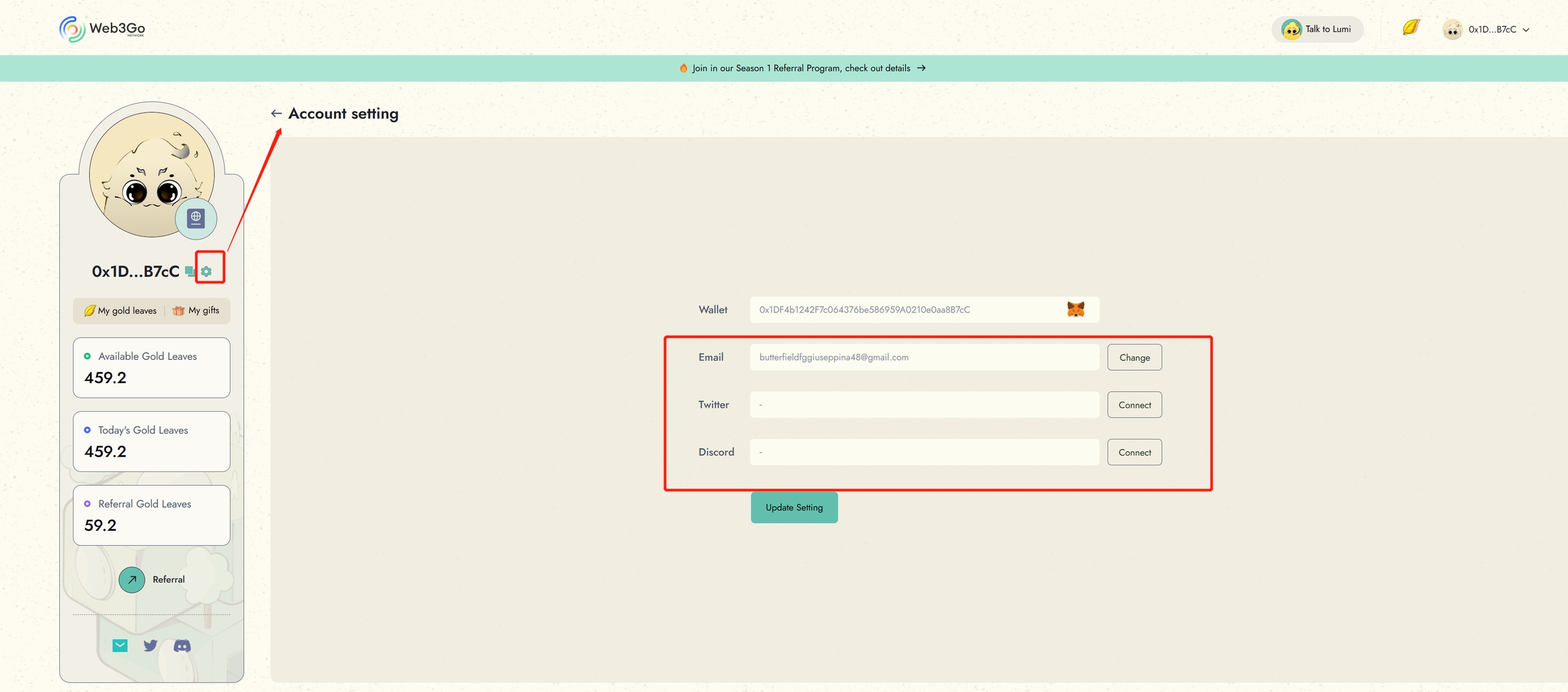Switch to My gifts tab
Image resolution: width=1568 pixels, height=692 pixels.
tap(197, 311)
